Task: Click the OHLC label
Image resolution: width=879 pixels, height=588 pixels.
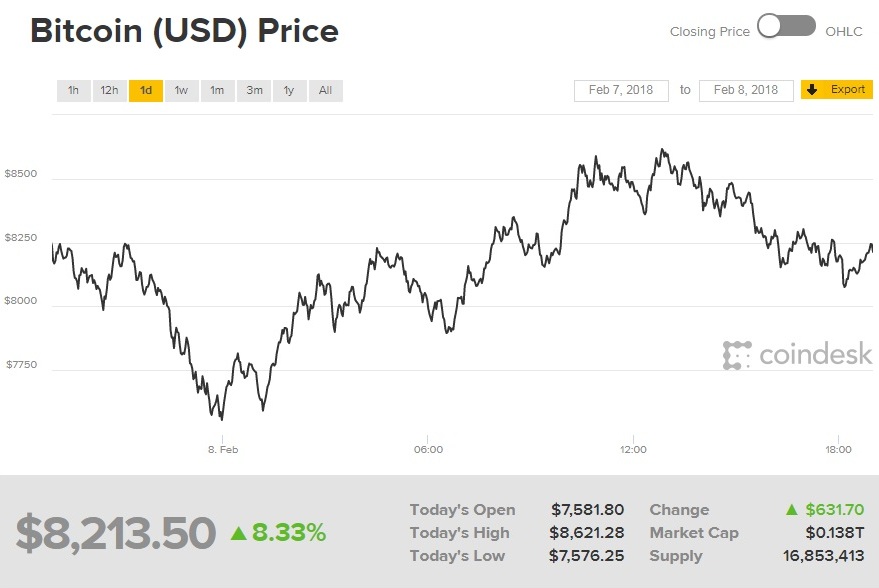Action: pos(843,32)
